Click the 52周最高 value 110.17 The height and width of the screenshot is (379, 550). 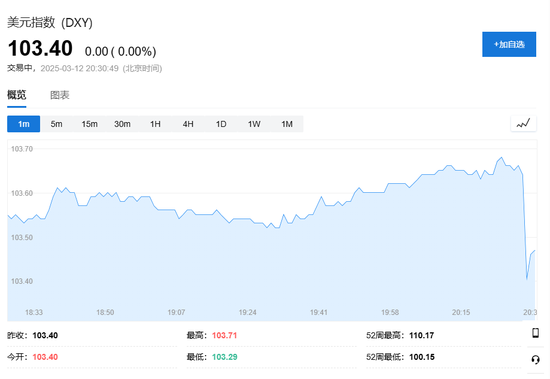click(422, 335)
